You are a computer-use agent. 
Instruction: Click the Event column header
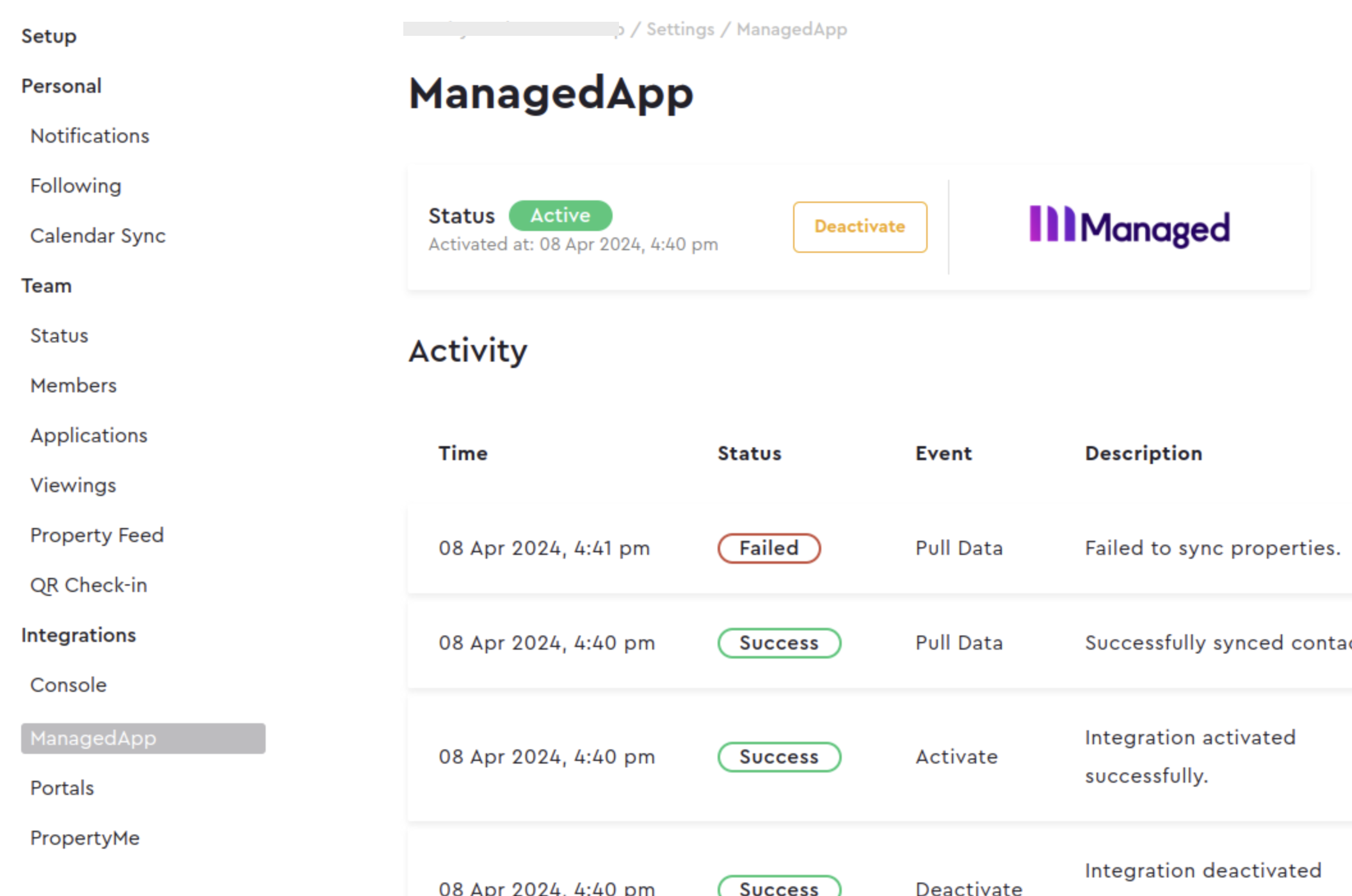[944, 453]
